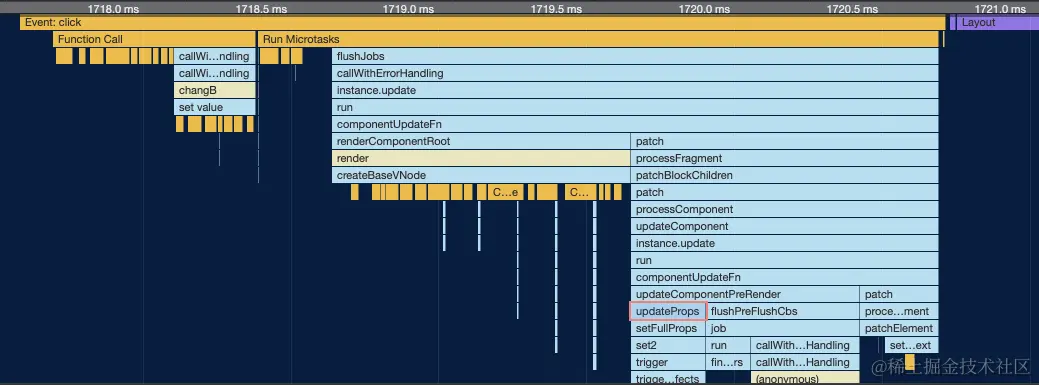Click the updateComponentPreRender bar
This screenshot has width=1039, height=385.
tap(745, 295)
